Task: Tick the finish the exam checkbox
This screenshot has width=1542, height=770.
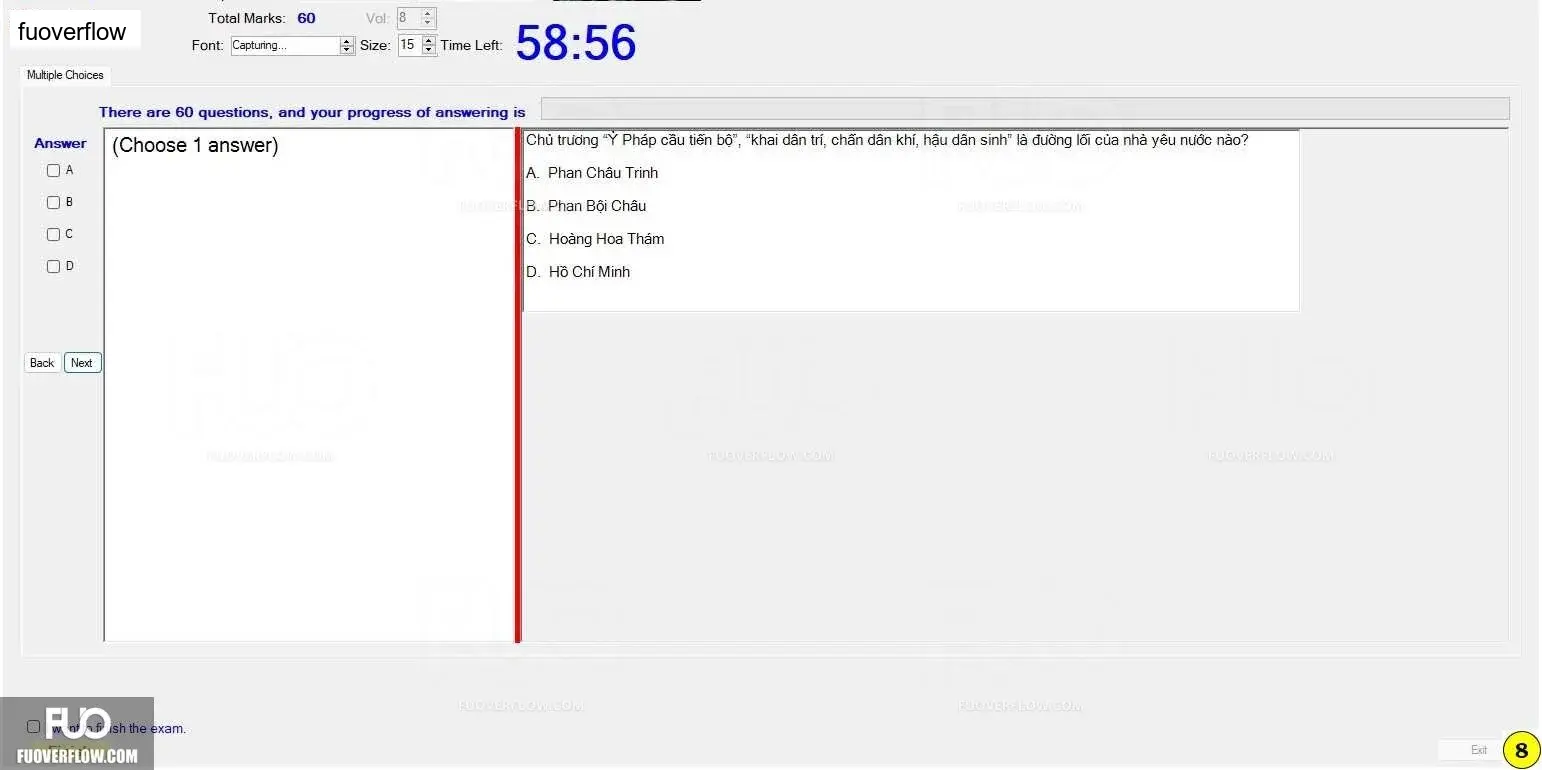Action: (x=34, y=727)
